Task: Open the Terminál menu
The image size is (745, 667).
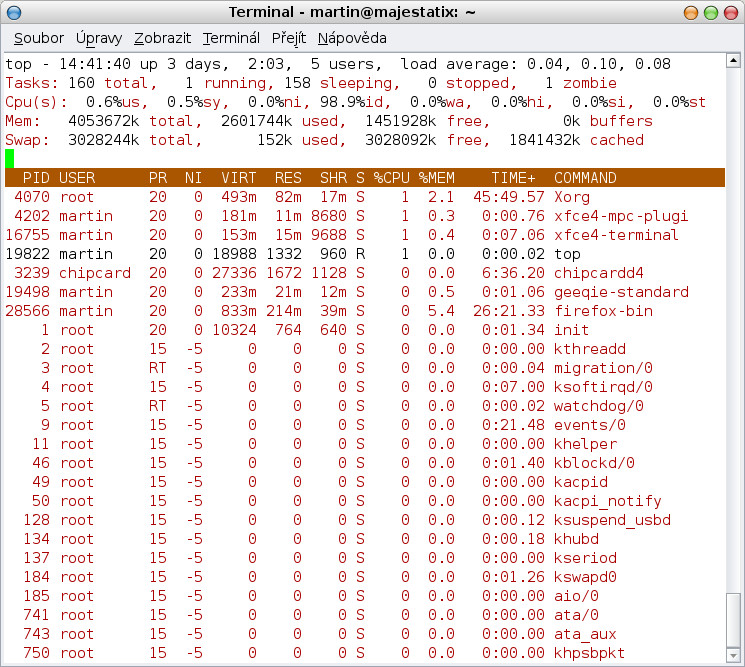Action: [231, 38]
